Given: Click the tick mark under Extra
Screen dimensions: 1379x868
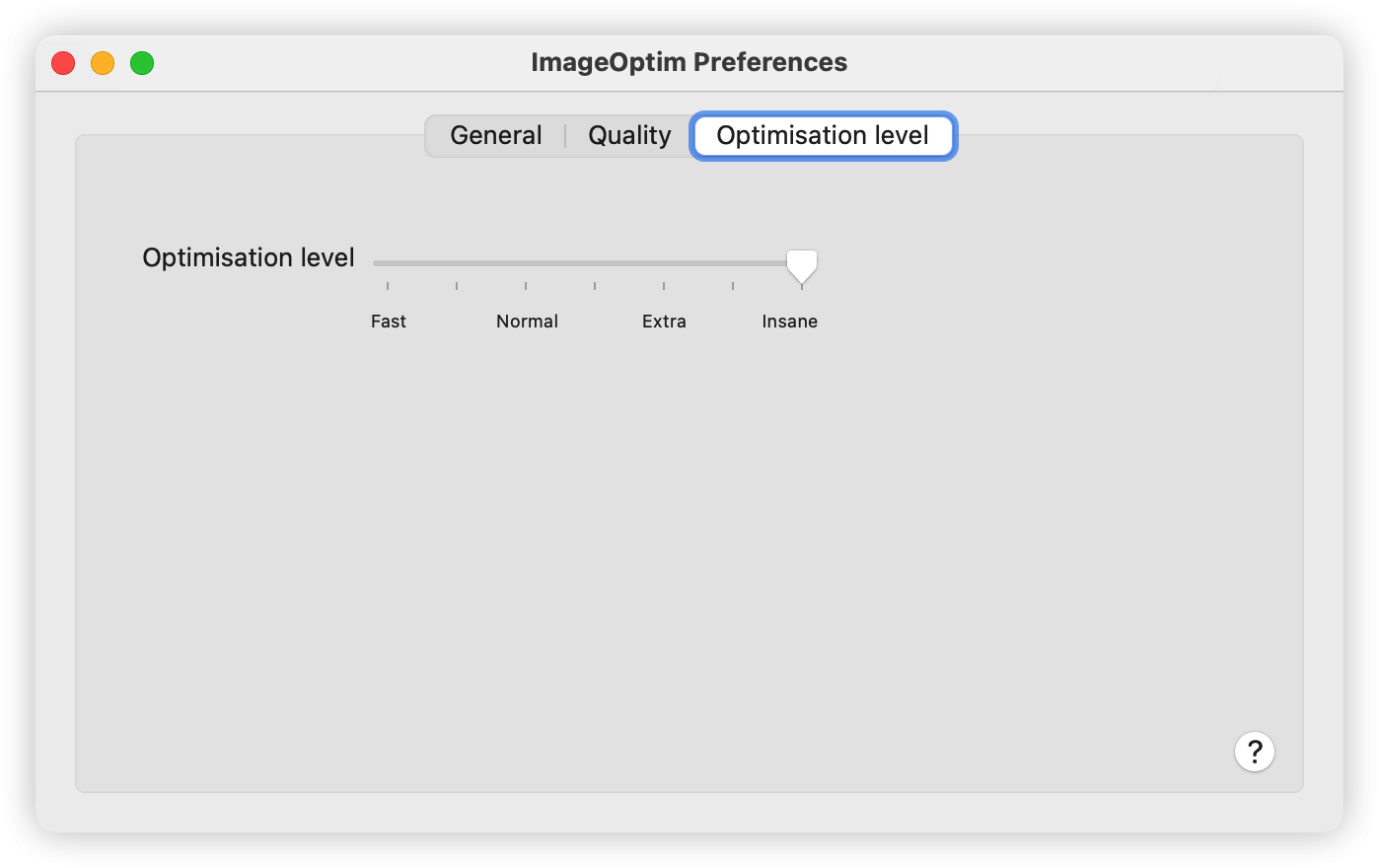Looking at the screenshot, I should (664, 285).
